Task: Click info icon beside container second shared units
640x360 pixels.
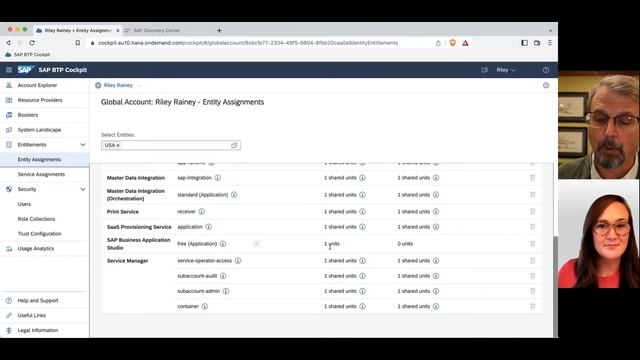Action: click(436, 307)
